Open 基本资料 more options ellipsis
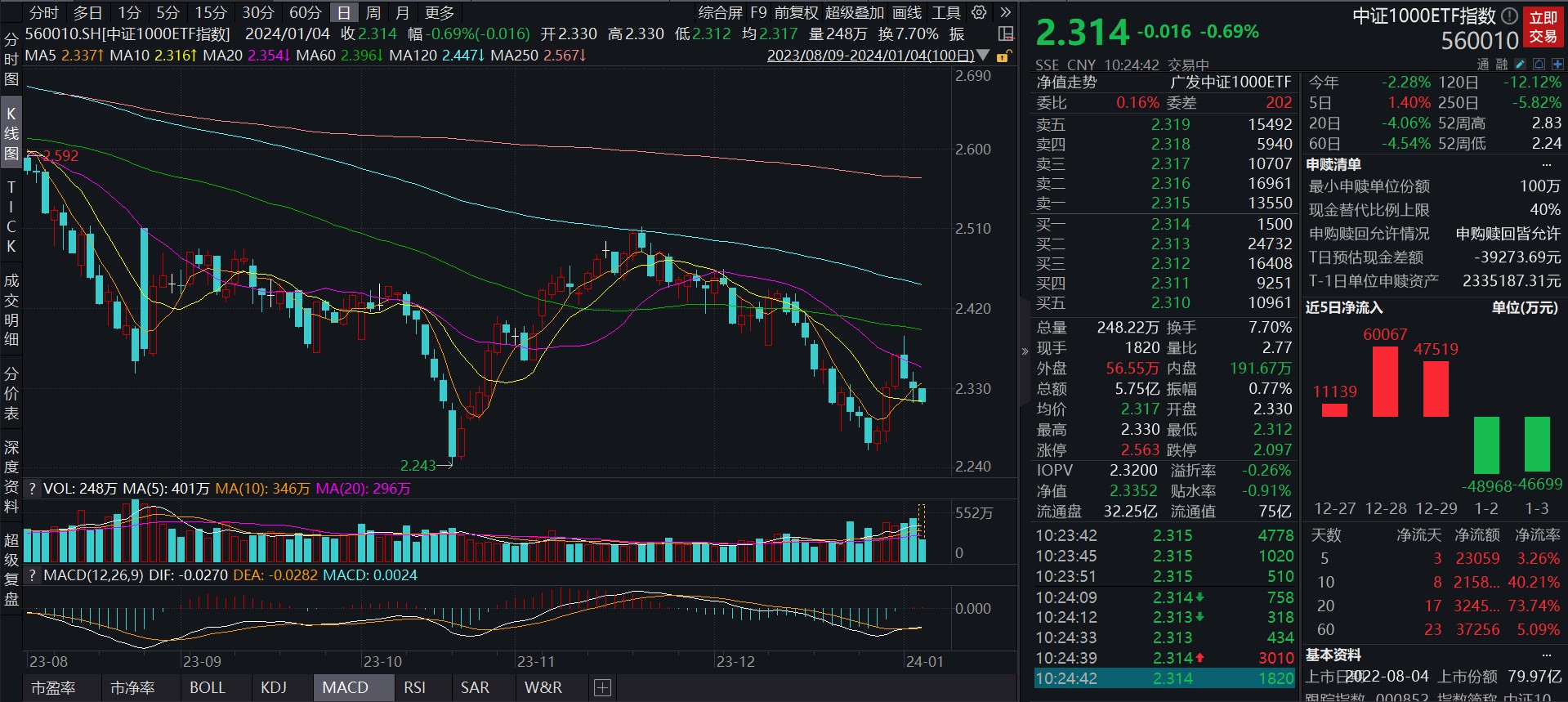1568x702 pixels. tap(1546, 655)
